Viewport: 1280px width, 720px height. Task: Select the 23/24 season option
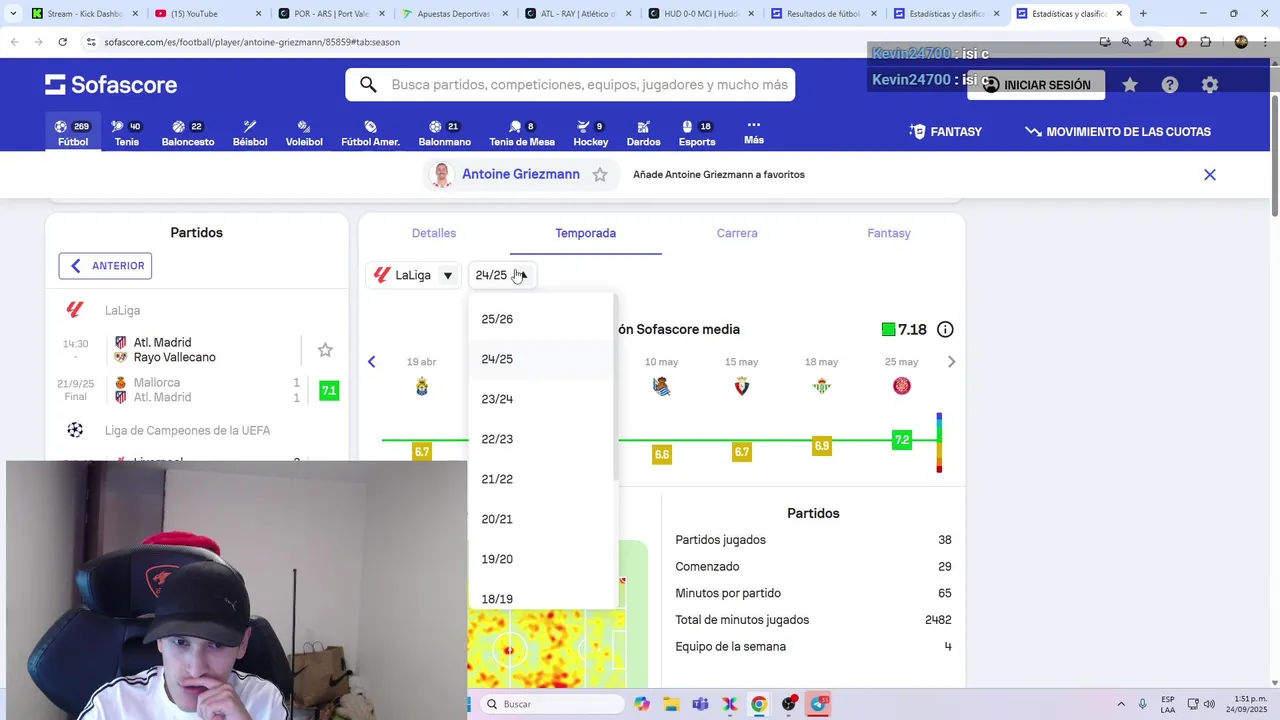click(541, 399)
